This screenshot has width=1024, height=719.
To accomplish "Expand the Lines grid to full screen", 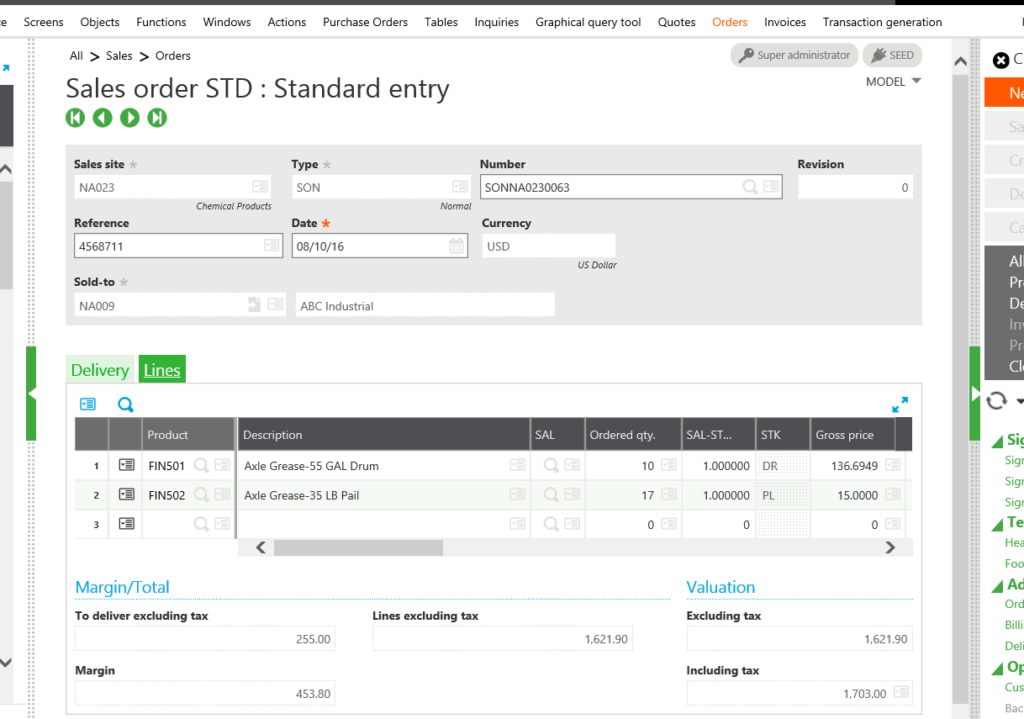I will [899, 404].
